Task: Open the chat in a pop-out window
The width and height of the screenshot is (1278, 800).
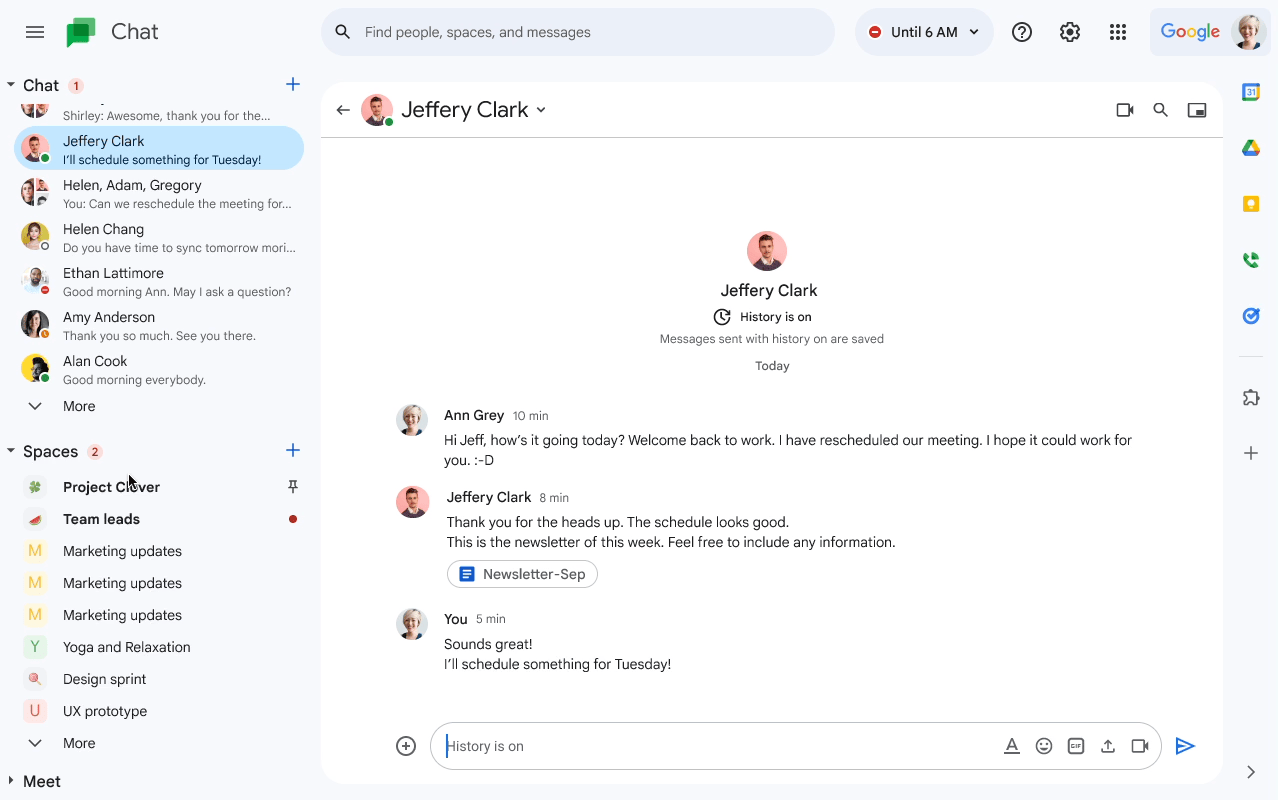Action: tap(1196, 110)
